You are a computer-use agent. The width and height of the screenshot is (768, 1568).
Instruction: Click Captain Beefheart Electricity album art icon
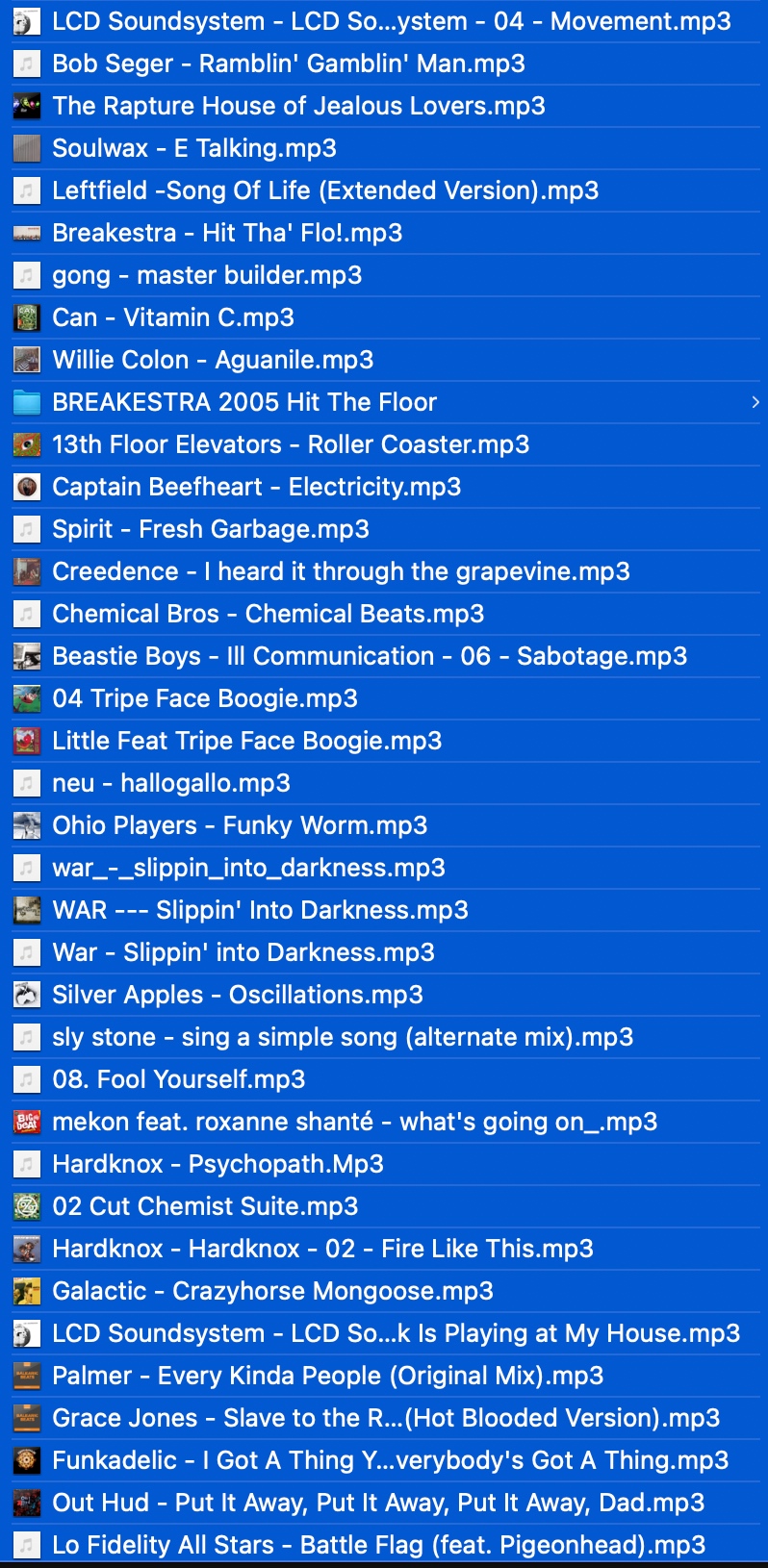[x=27, y=487]
